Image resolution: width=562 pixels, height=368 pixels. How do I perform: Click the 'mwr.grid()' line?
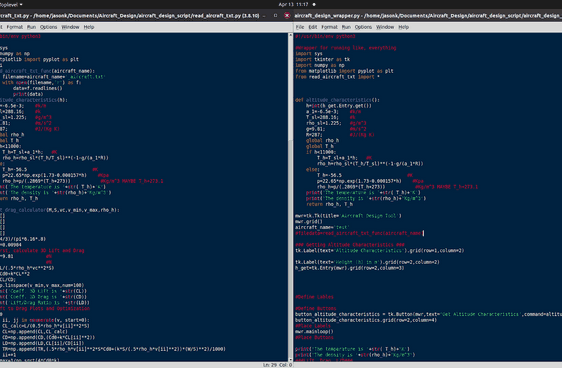(309, 221)
